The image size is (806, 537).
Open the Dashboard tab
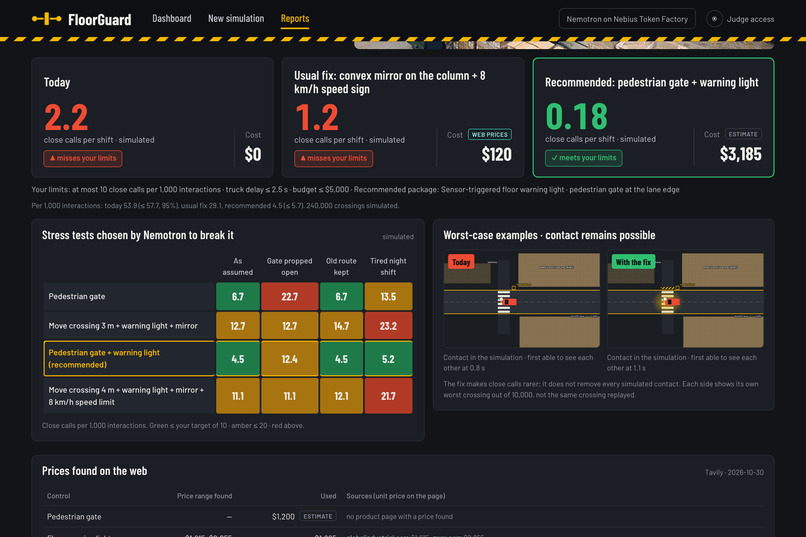click(172, 18)
